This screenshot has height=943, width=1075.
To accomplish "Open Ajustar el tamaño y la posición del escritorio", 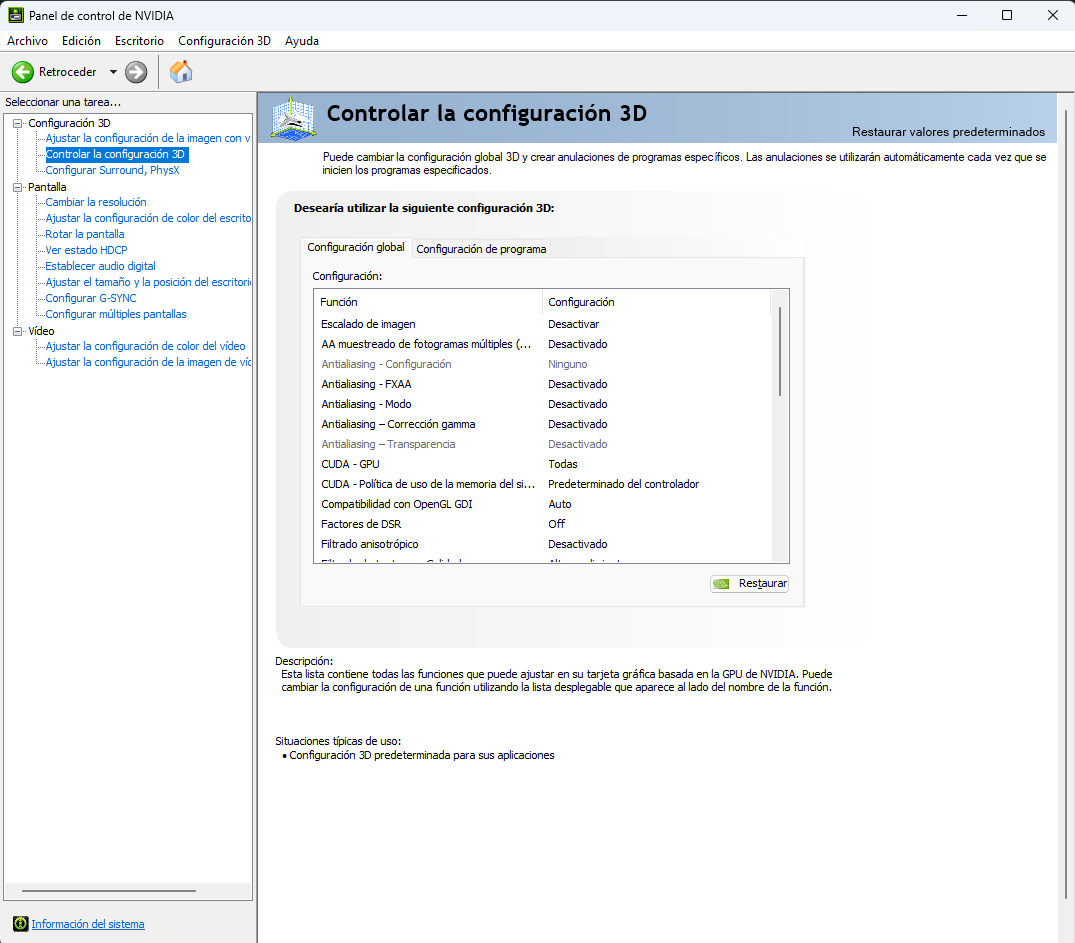I will (148, 282).
